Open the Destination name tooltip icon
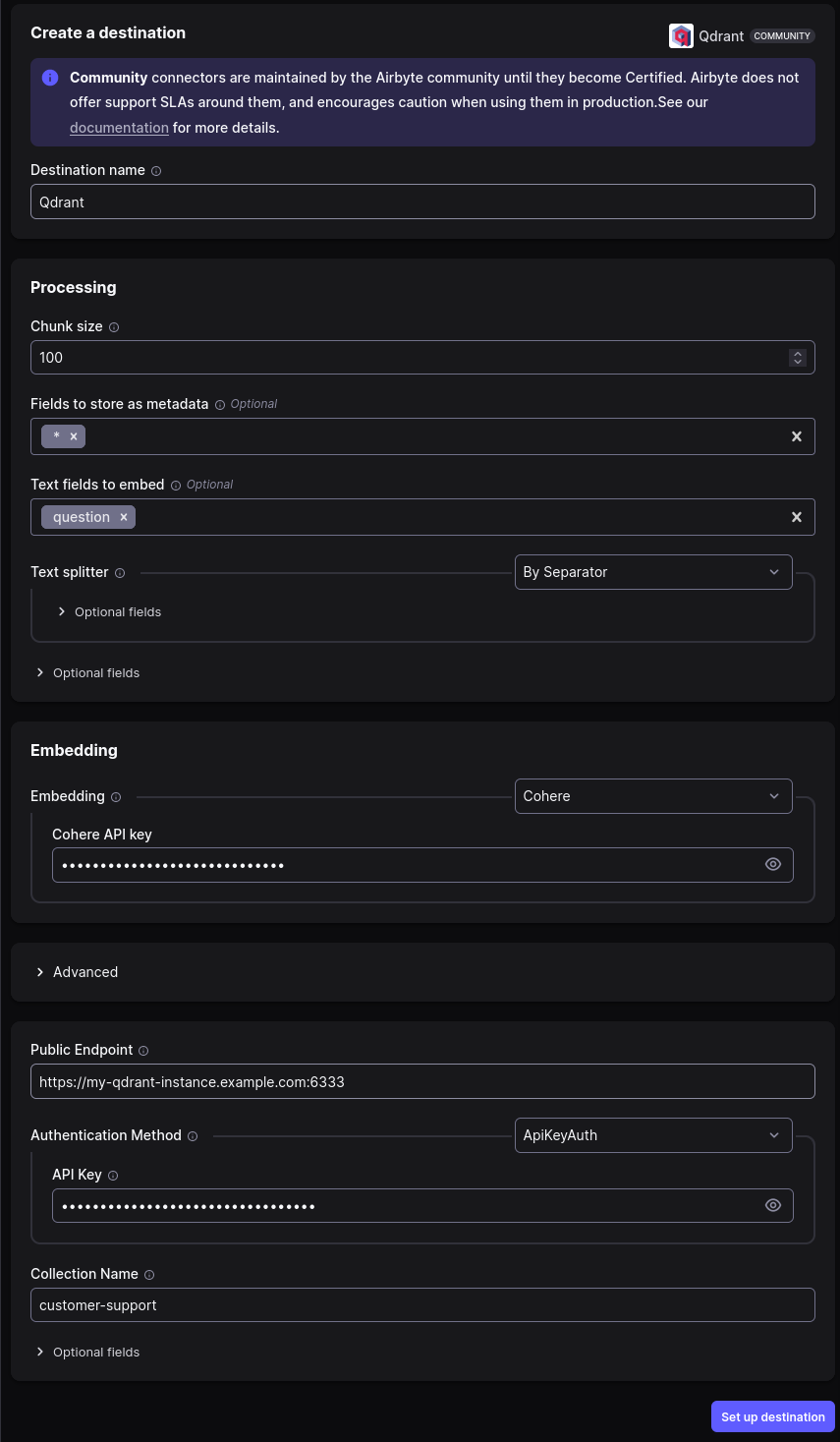The image size is (840, 1442). (x=156, y=170)
